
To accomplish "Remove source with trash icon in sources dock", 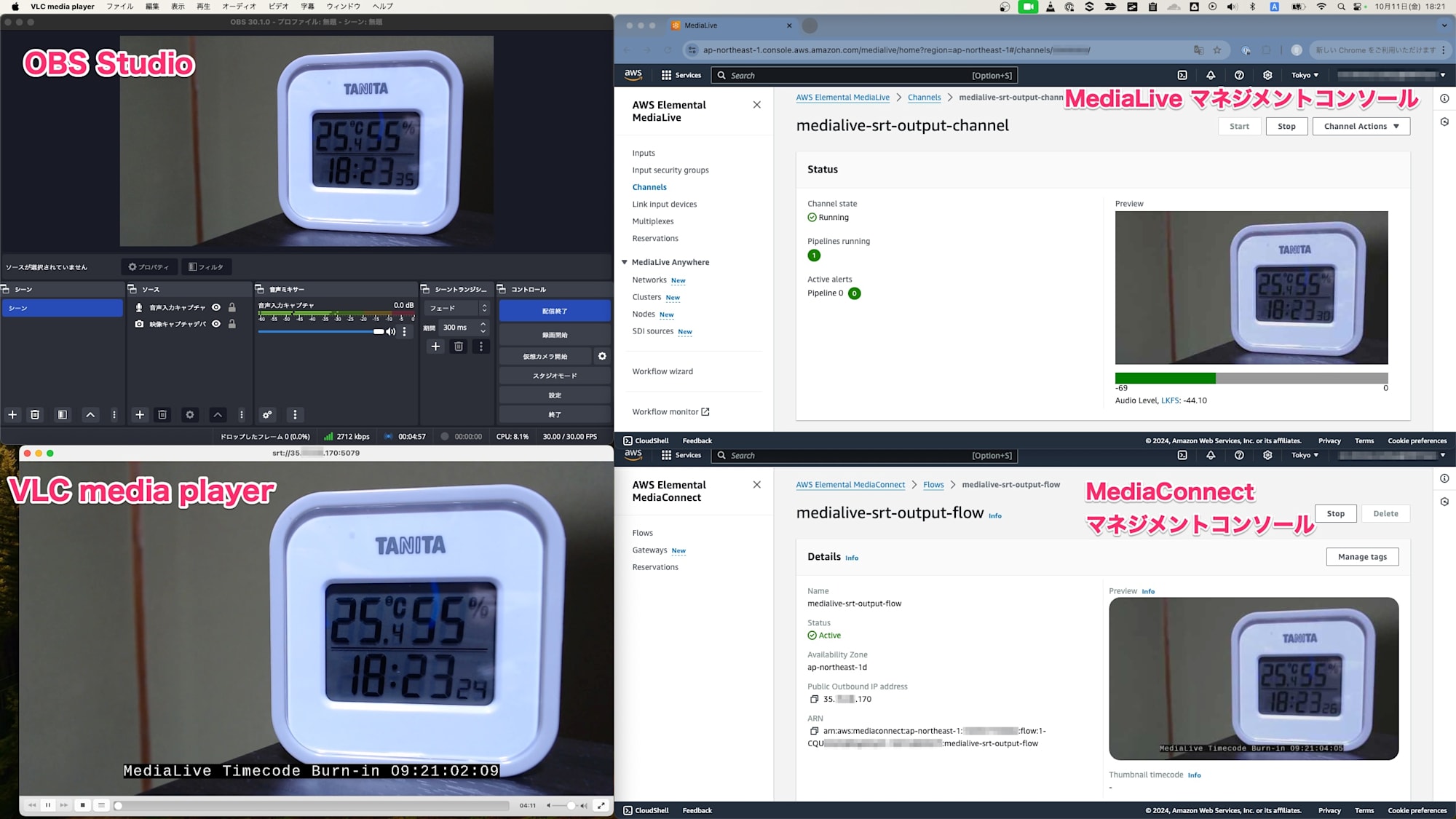I will [162, 415].
